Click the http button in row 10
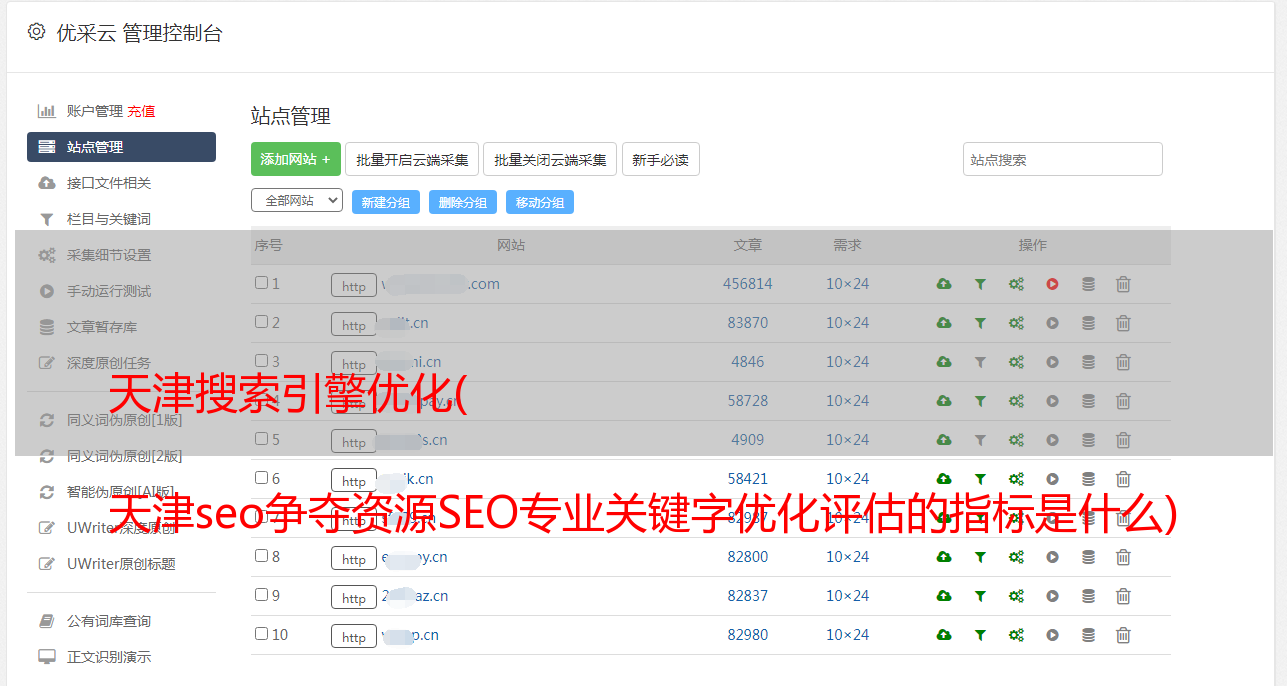Image resolution: width=1287 pixels, height=686 pixels. click(x=354, y=637)
